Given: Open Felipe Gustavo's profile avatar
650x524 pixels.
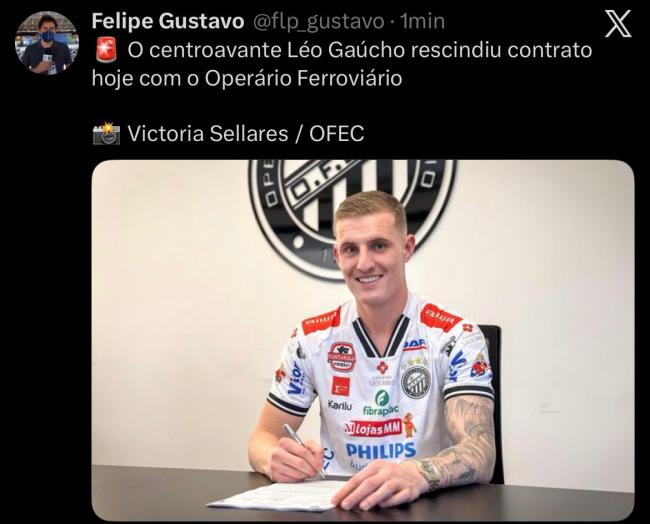Looking at the screenshot, I should (47, 43).
